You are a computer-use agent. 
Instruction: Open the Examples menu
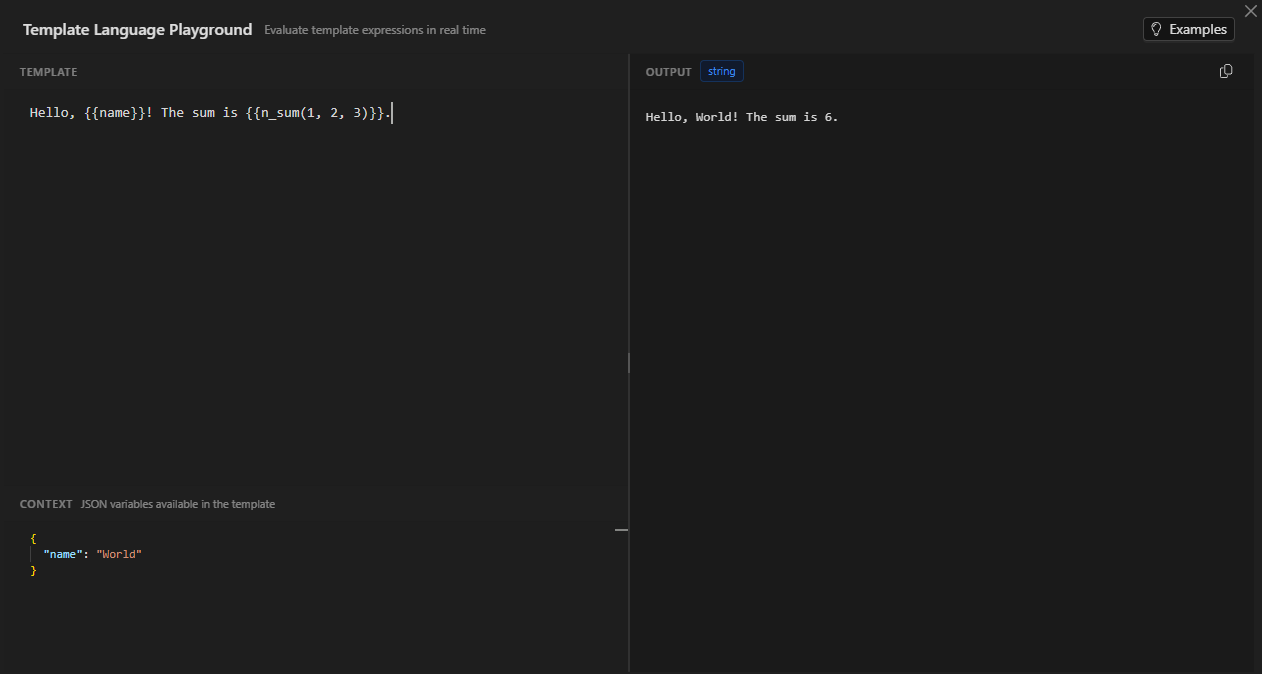coord(1188,29)
